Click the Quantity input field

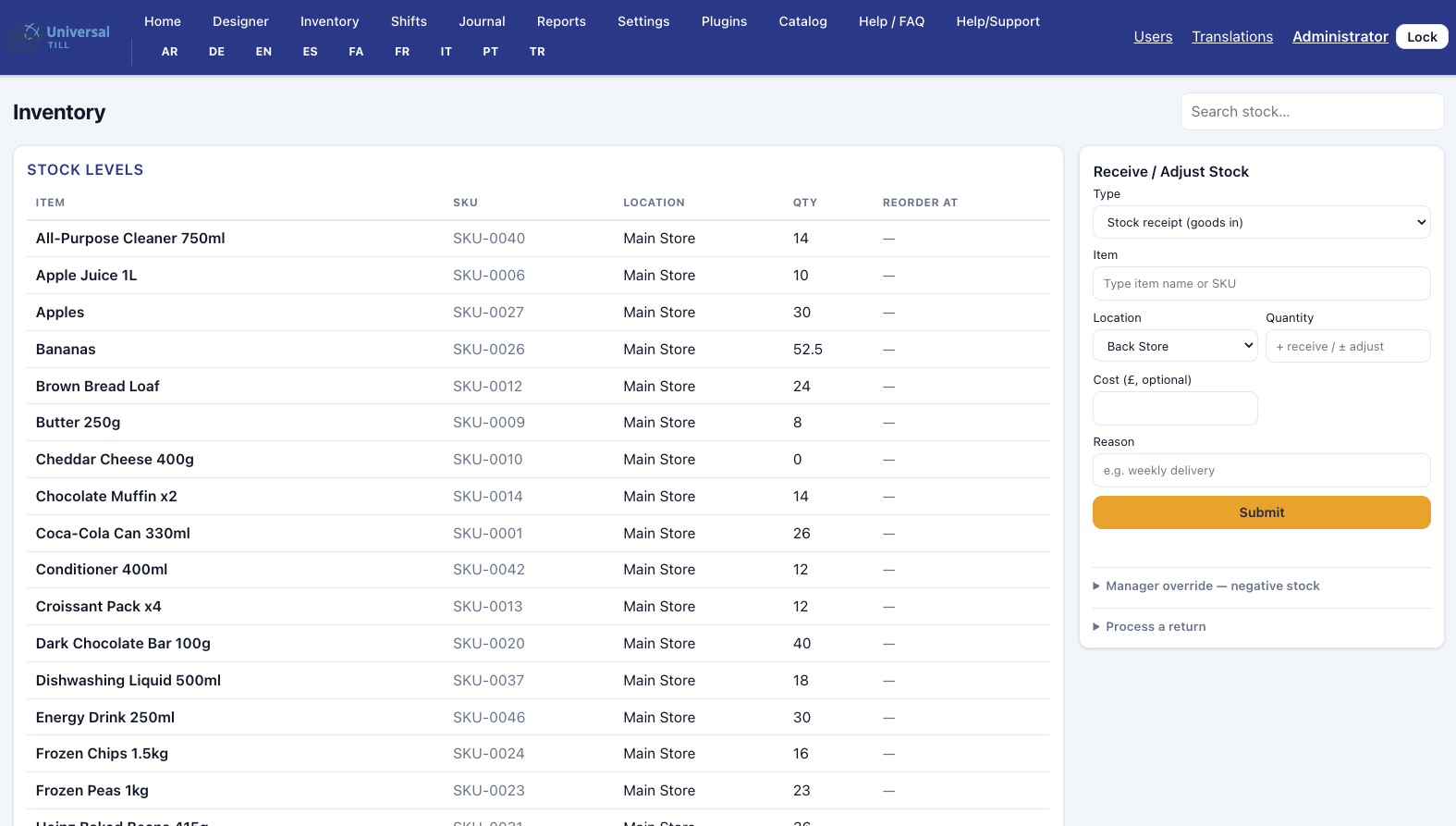pyautogui.click(x=1347, y=346)
